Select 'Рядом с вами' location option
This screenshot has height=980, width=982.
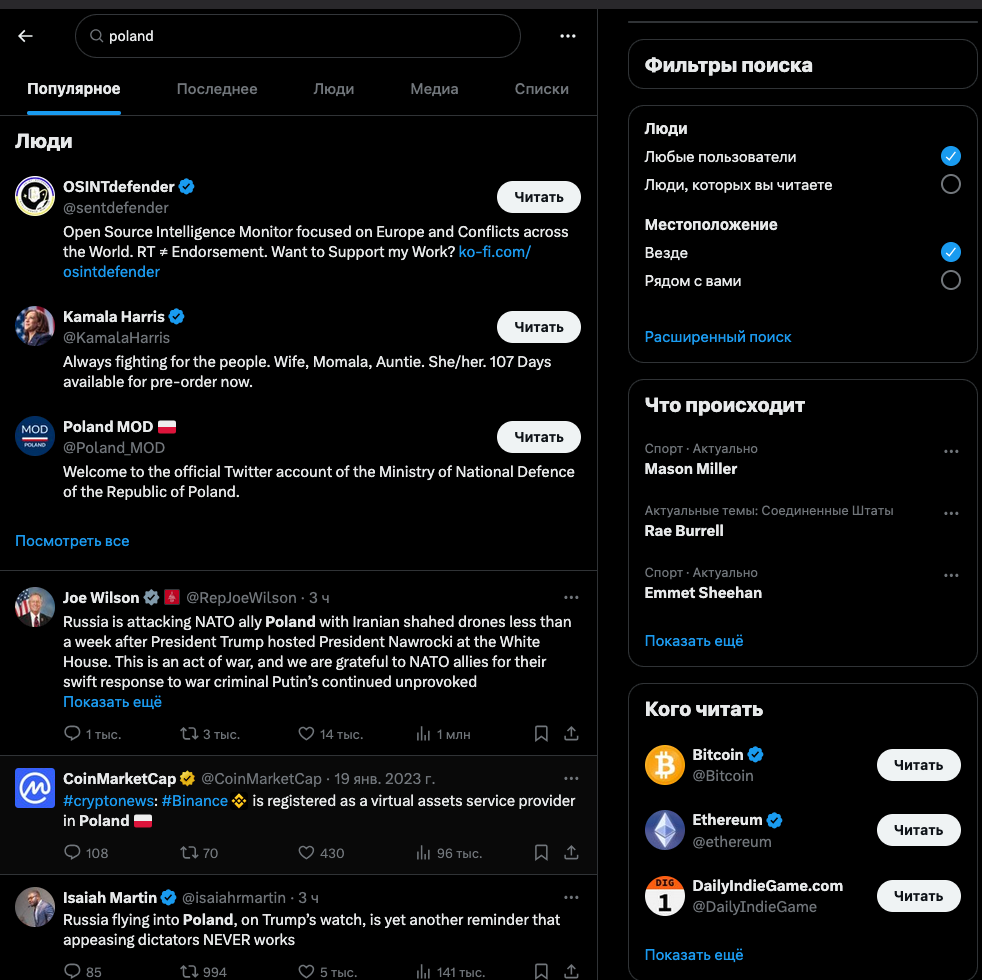(950, 280)
